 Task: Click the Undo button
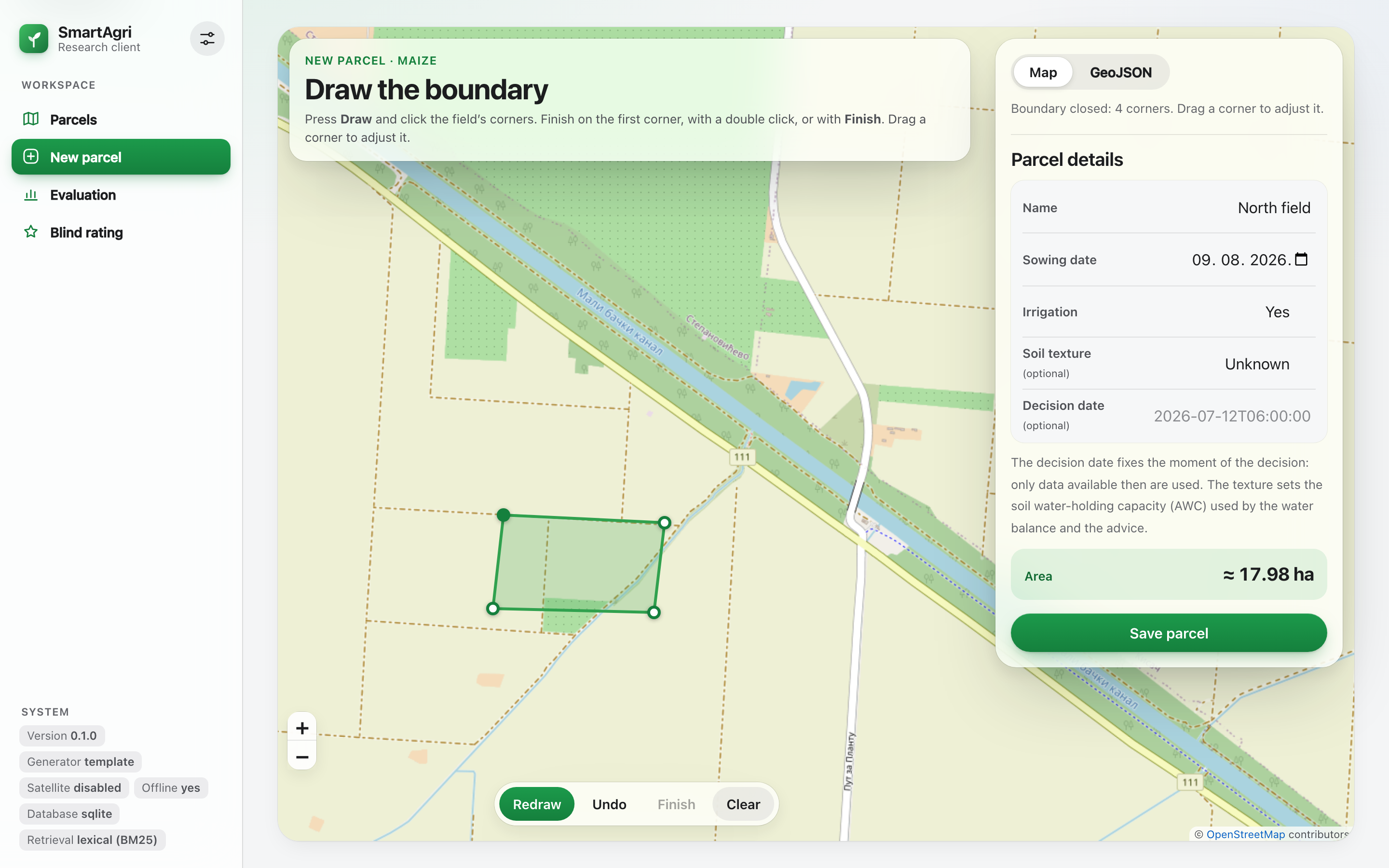point(609,804)
